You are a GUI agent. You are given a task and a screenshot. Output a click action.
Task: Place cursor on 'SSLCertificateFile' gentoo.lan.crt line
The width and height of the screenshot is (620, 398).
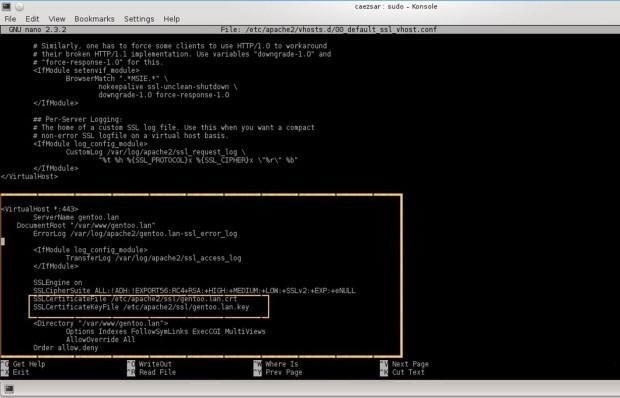click(135, 299)
